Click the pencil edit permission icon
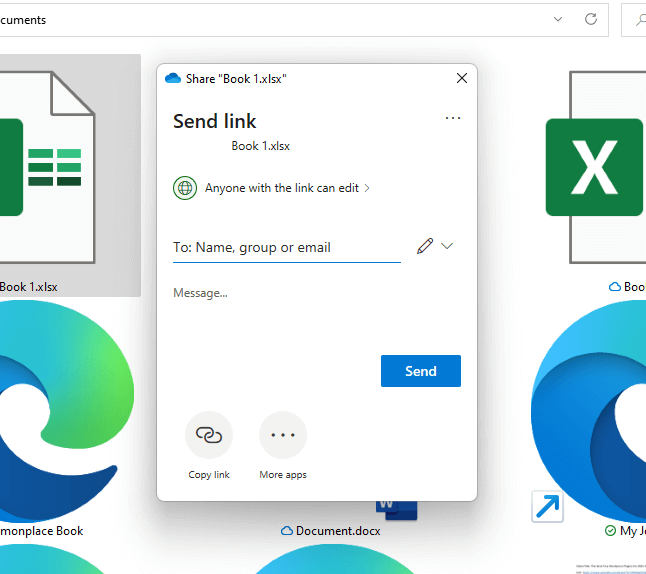This screenshot has width=646, height=574. [425, 246]
